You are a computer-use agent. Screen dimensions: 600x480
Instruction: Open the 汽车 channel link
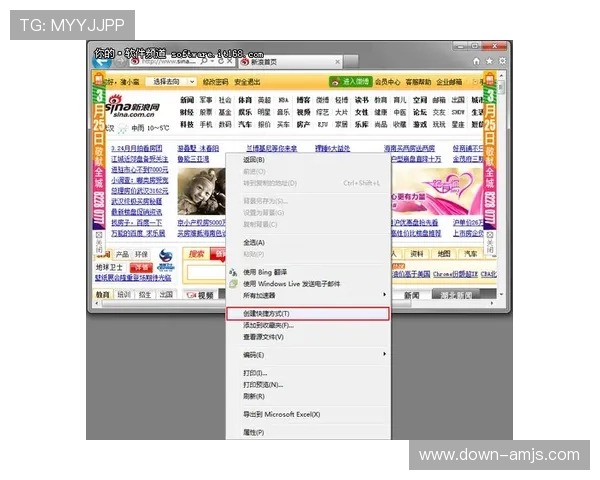tap(245, 125)
